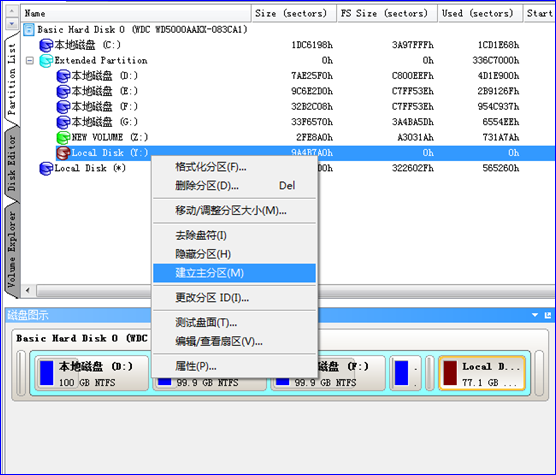Viewport: 556px width, 475px height.
Task: Select the dark red Local D... disk map block
Action: 482,373
